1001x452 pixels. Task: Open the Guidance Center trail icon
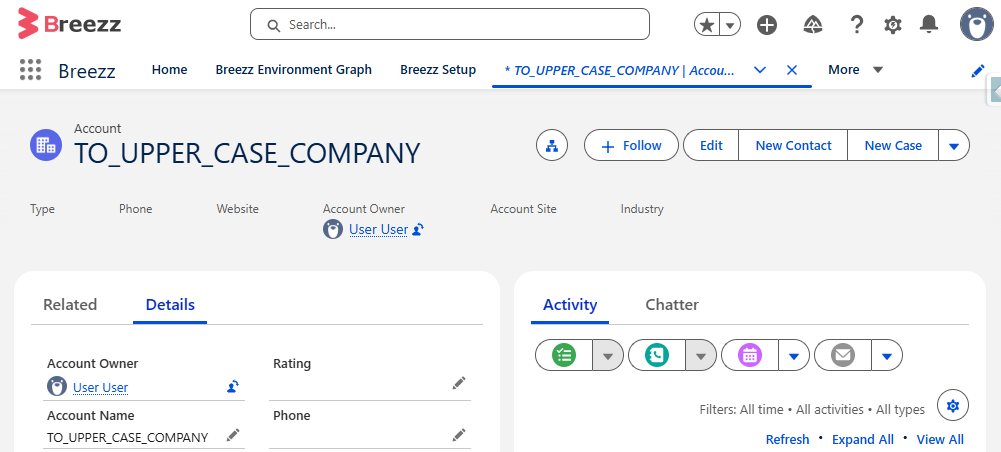(812, 25)
